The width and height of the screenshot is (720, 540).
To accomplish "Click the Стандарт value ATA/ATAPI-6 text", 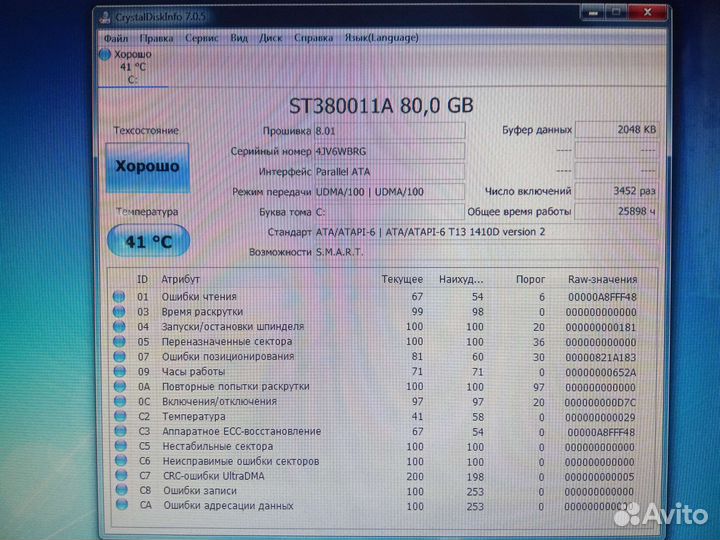I will [x=430, y=232].
